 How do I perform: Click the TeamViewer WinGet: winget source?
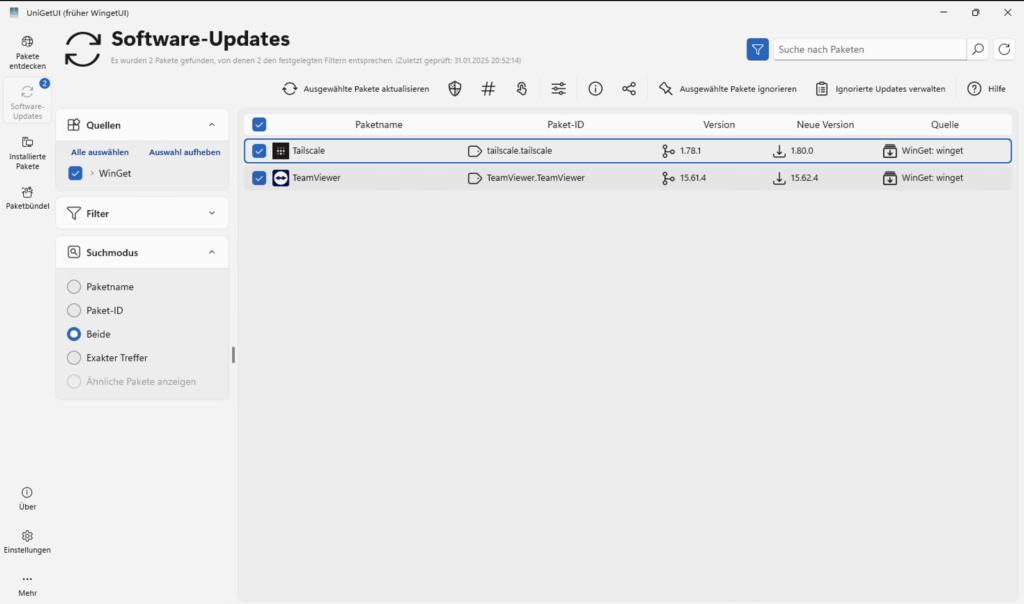pyautogui.click(x=932, y=178)
